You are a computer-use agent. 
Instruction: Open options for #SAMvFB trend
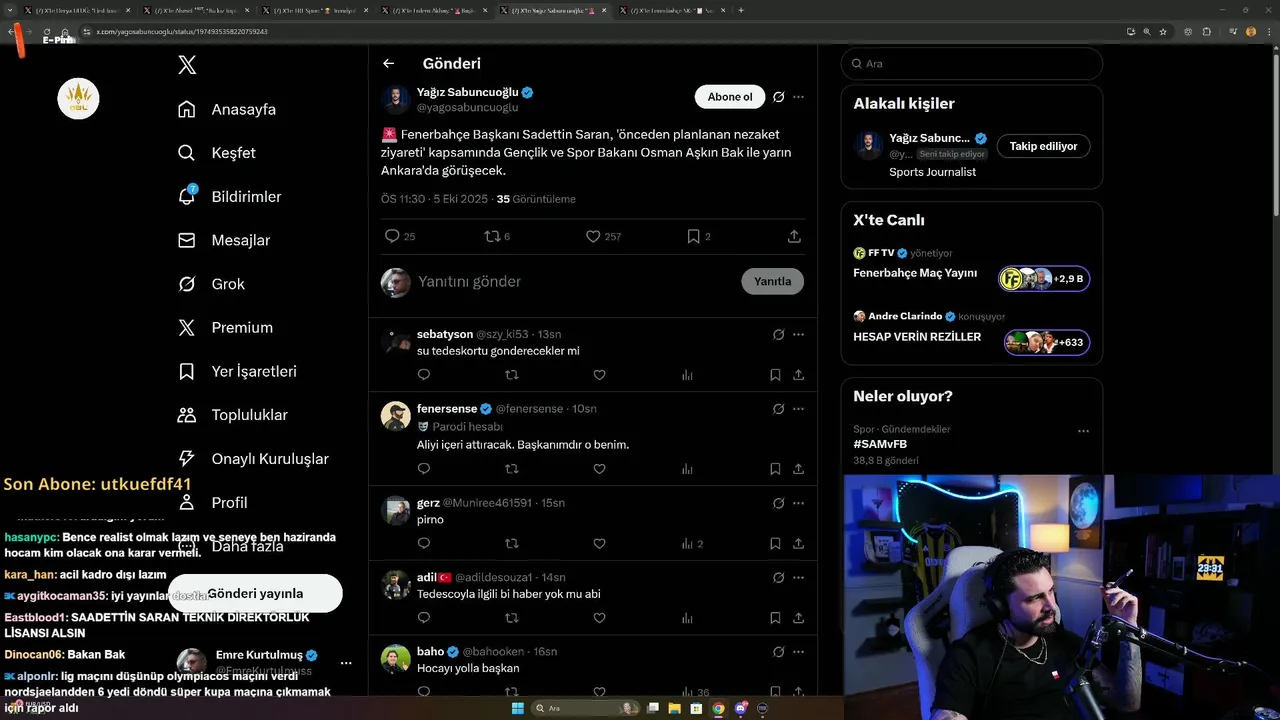coord(1083,431)
